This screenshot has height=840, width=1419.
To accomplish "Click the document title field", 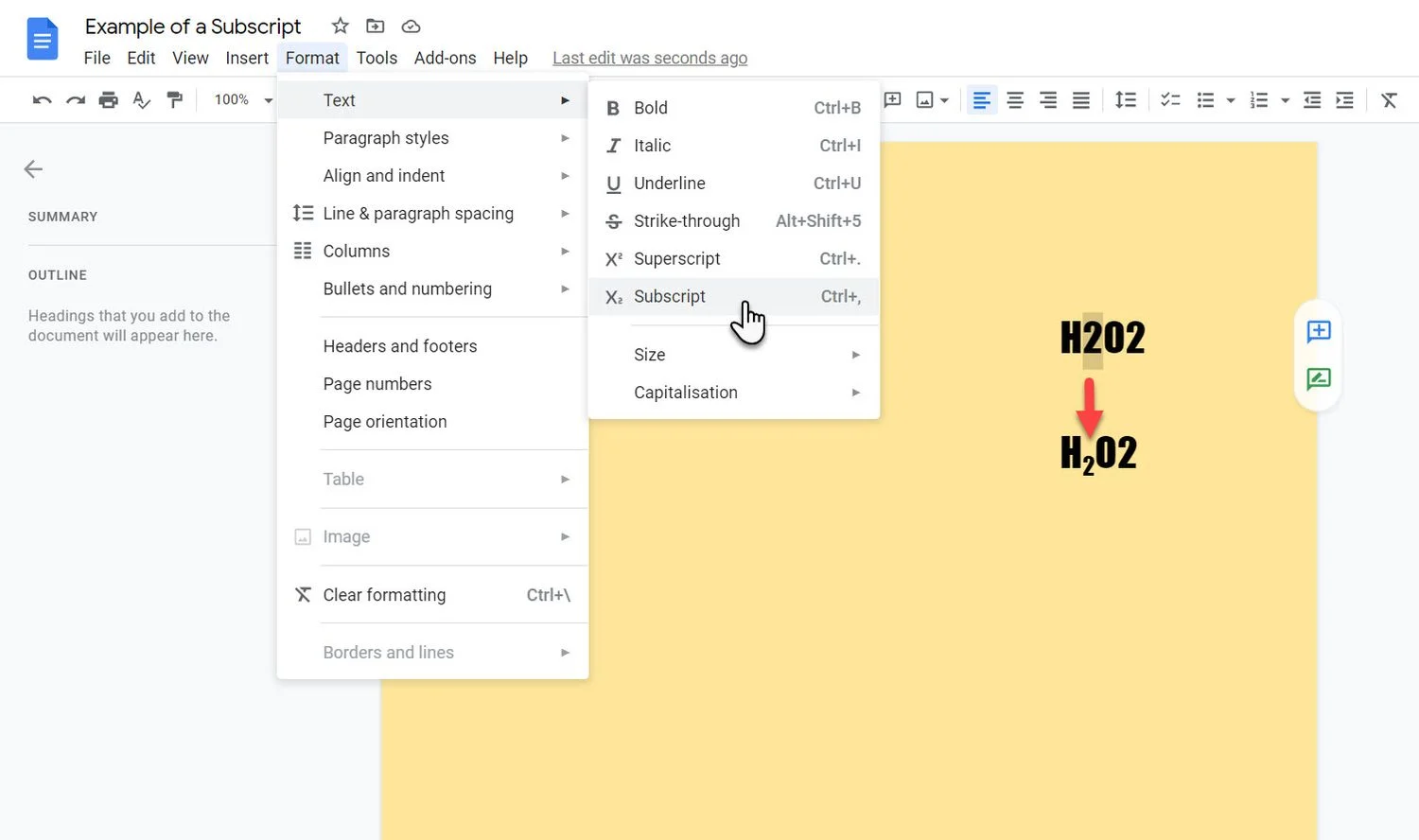I will pyautogui.click(x=193, y=26).
